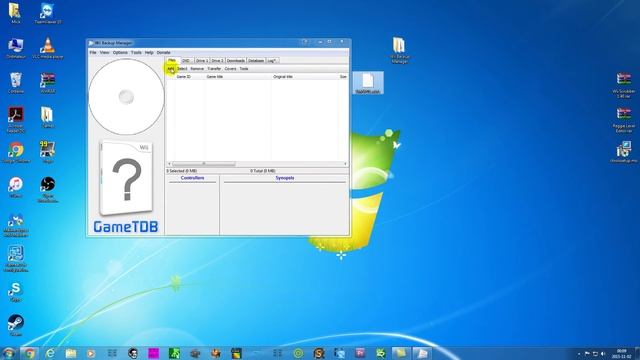The height and width of the screenshot is (360, 640).
Task: Open the Options menu
Action: pos(120,53)
